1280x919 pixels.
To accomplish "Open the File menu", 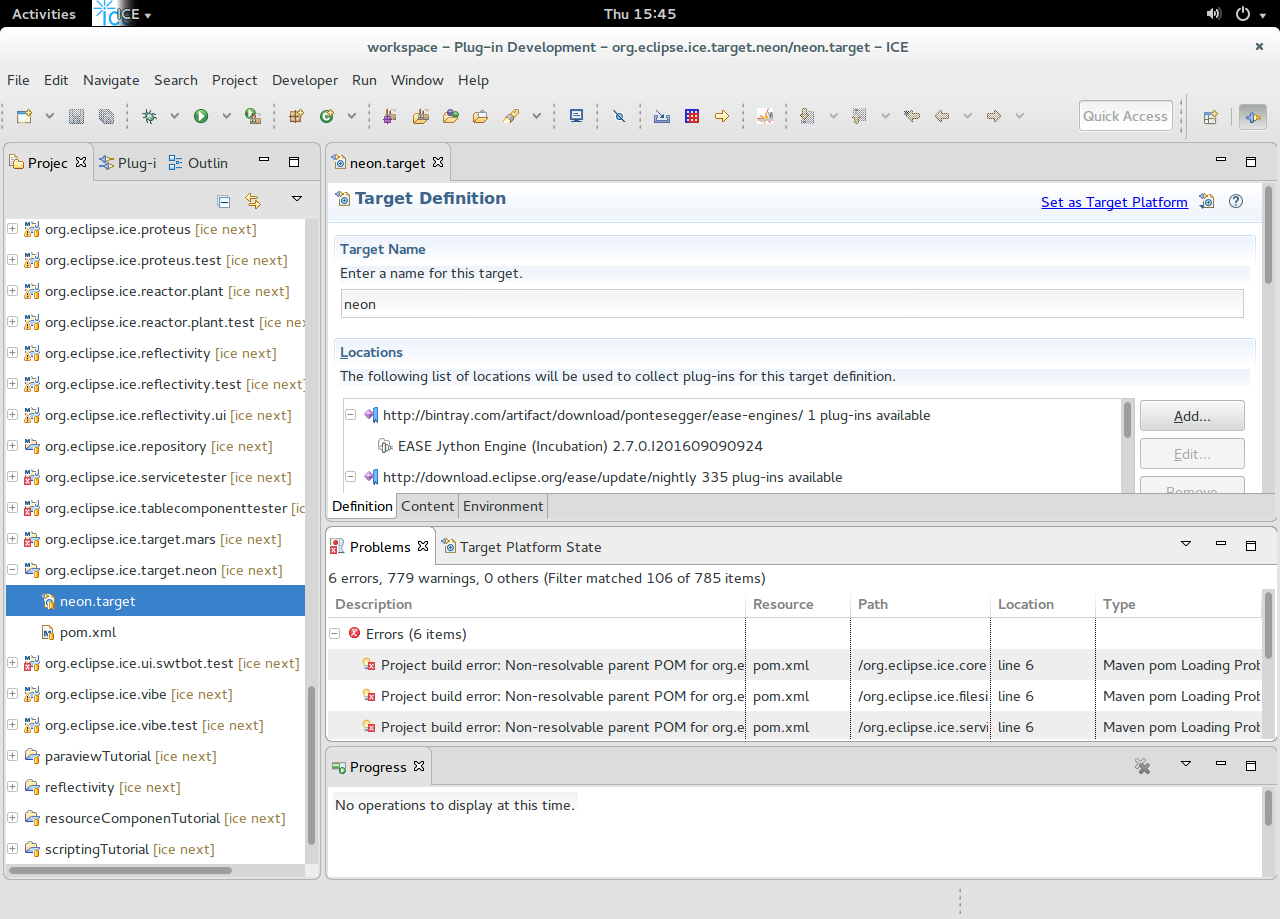I will pos(18,80).
